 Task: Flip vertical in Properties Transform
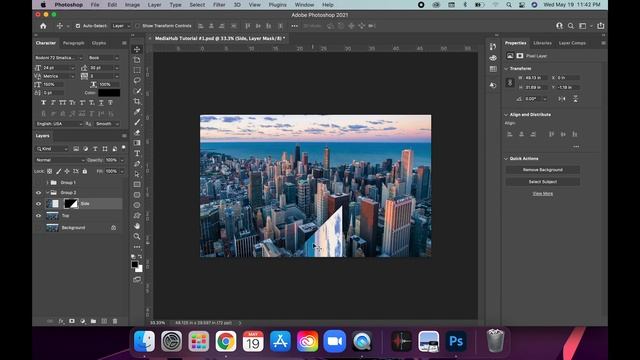click(575, 99)
